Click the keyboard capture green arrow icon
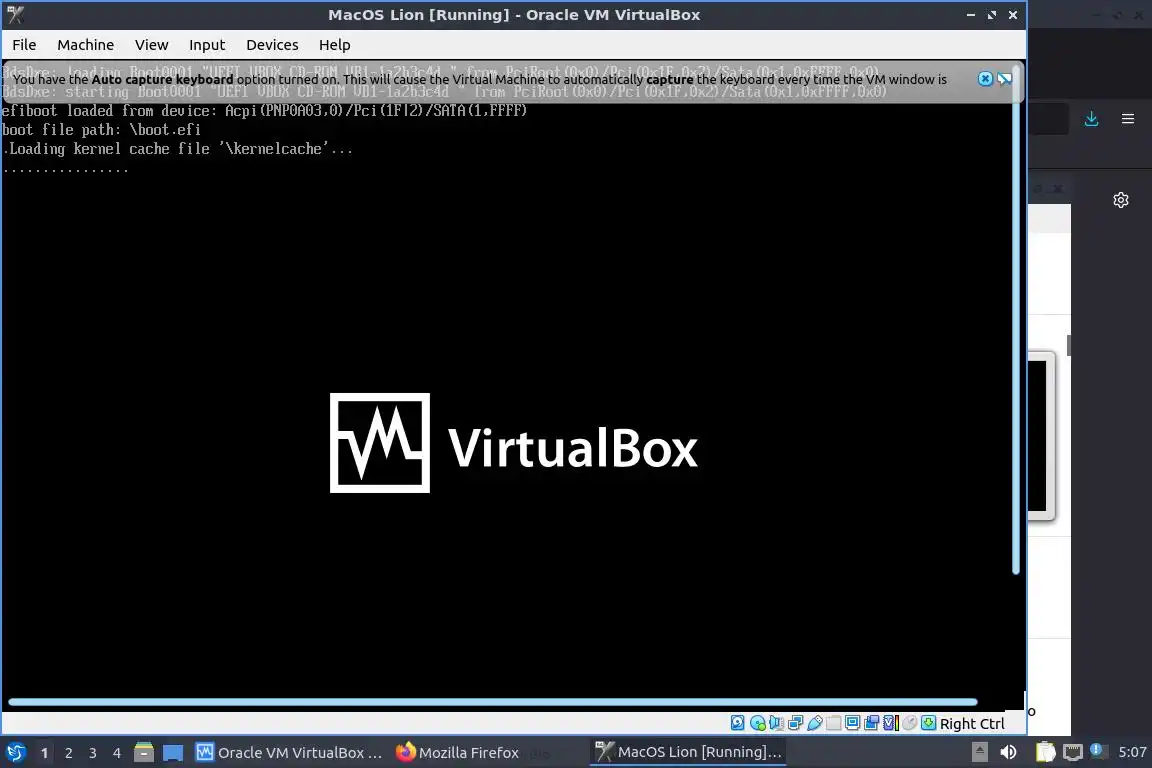The height and width of the screenshot is (768, 1152). tap(929, 723)
